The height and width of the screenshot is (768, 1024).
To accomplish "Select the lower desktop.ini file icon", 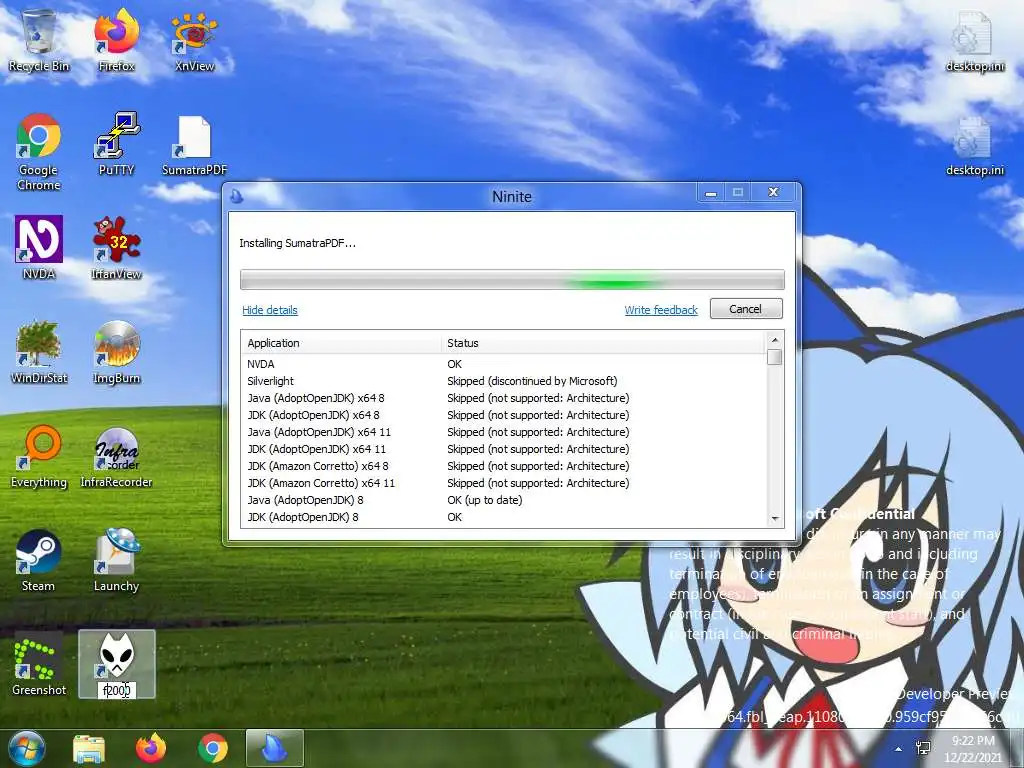I will click(974, 144).
